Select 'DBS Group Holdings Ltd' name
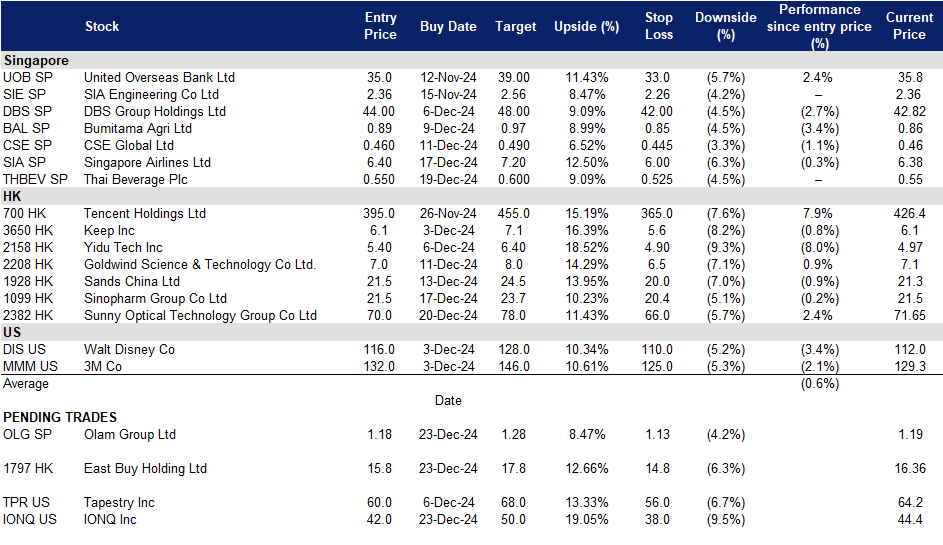This screenshot has height=545, width=943. click(x=155, y=111)
